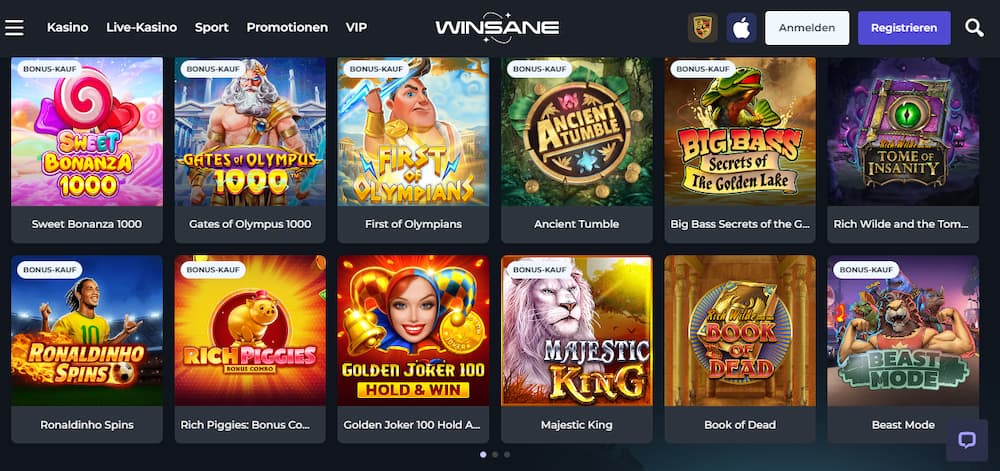Image resolution: width=1000 pixels, height=471 pixels.
Task: Open the Kasino menu item
Action: click(68, 27)
